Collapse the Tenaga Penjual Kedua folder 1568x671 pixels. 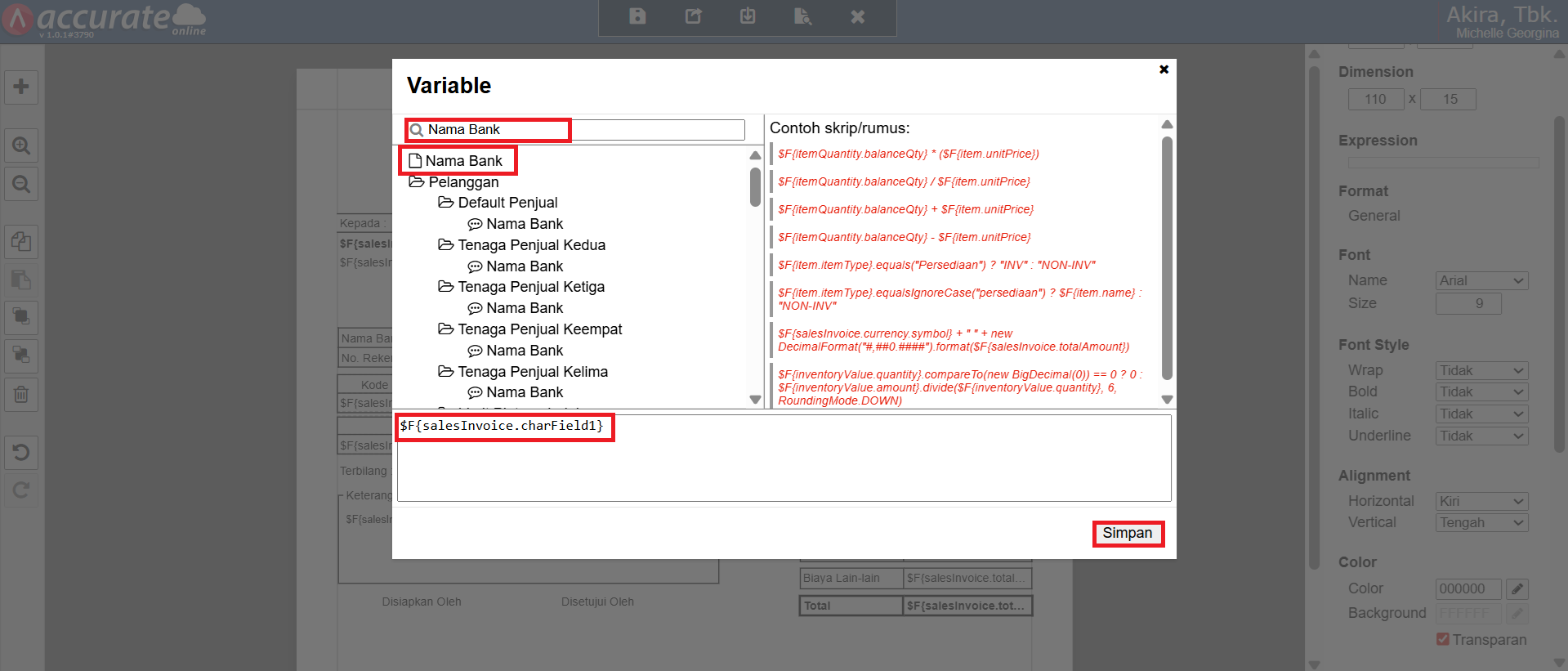pos(445,245)
